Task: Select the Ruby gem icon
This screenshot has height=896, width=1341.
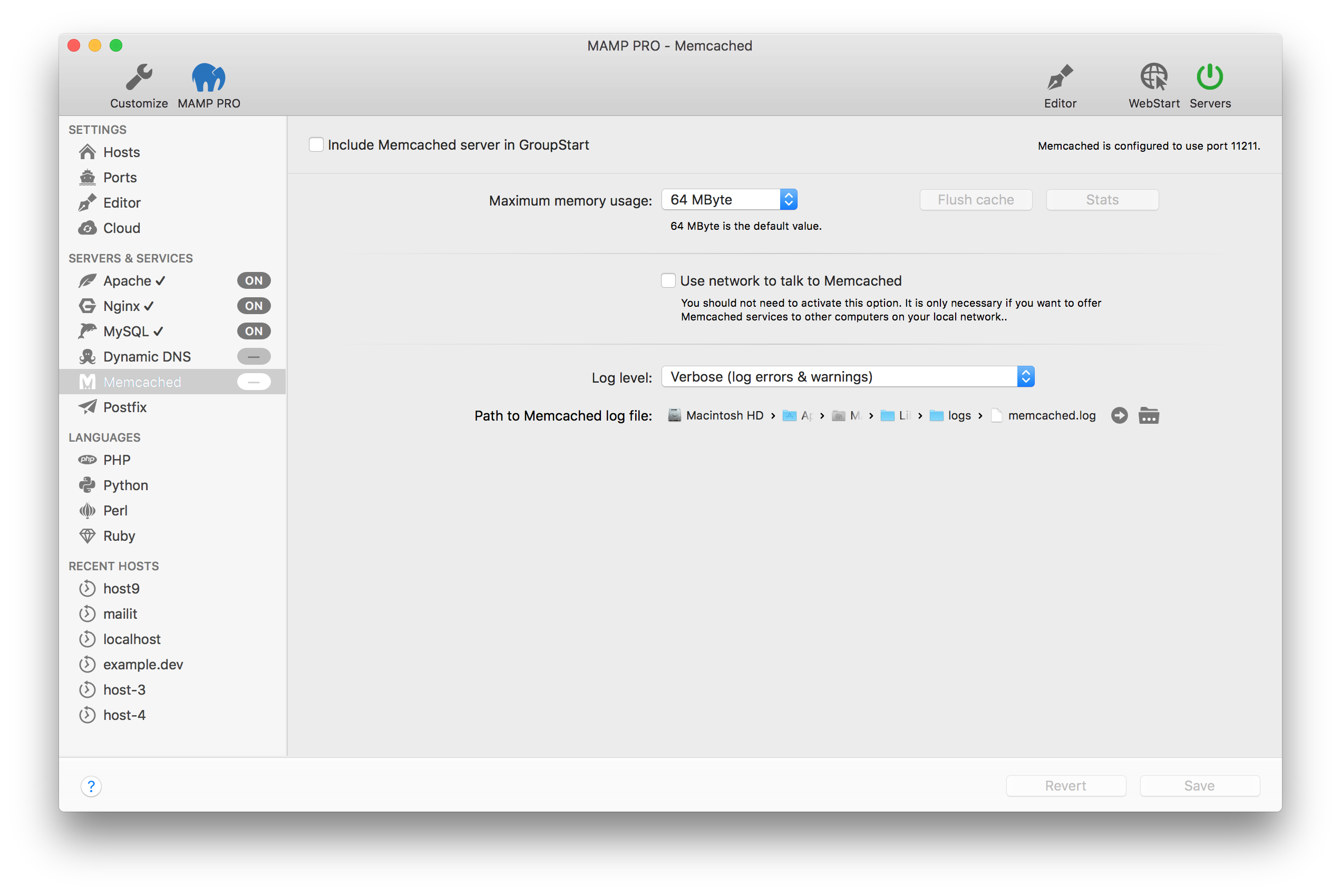Action: 88,535
